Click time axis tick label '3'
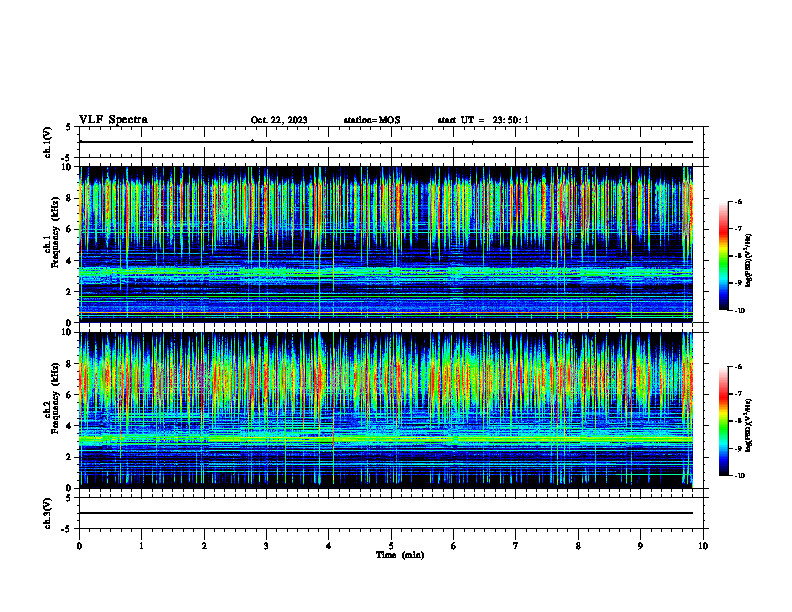Viewport: 792px width, 612px height. pyautogui.click(x=266, y=546)
